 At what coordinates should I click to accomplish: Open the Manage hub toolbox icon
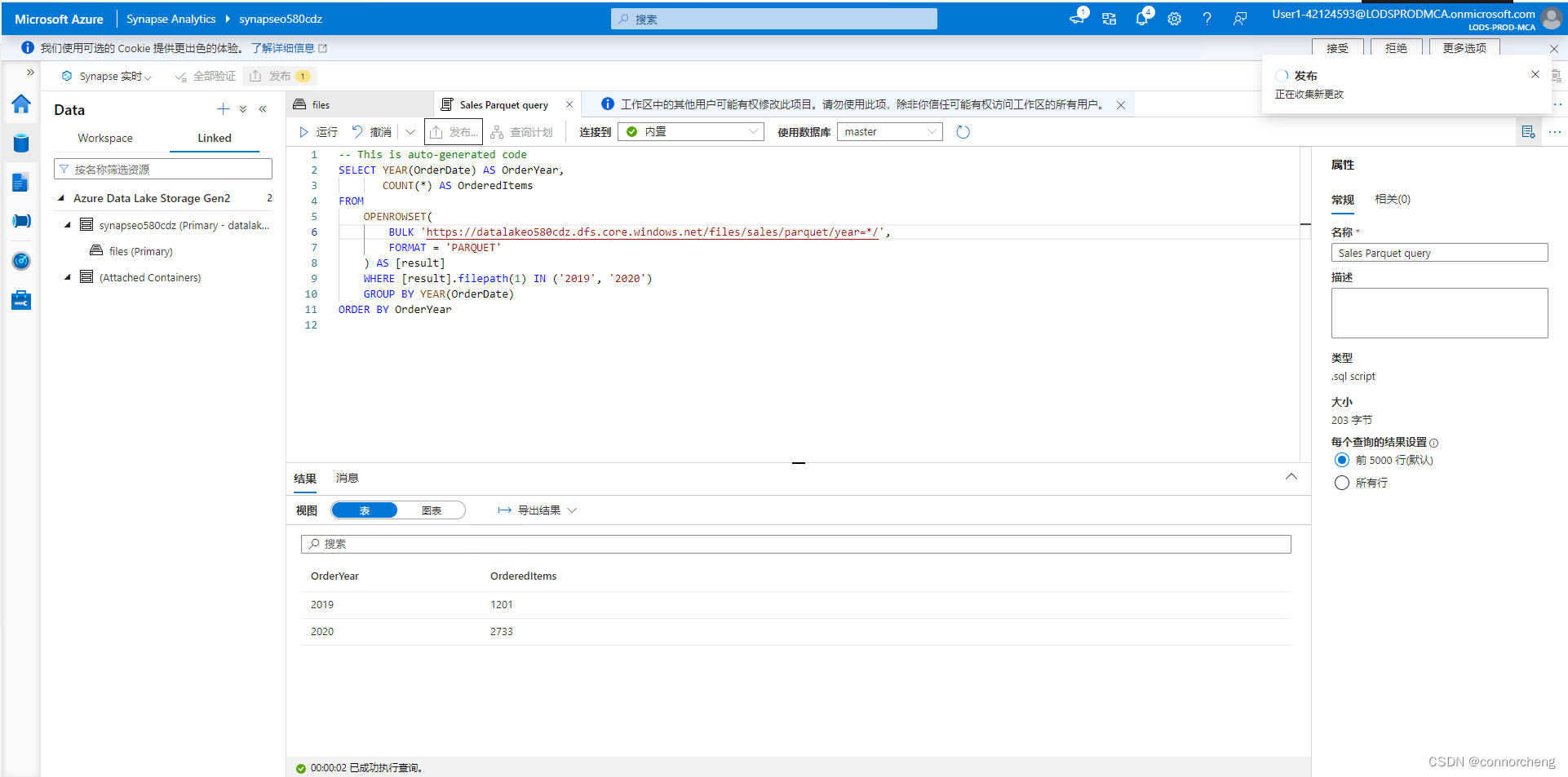coord(21,299)
